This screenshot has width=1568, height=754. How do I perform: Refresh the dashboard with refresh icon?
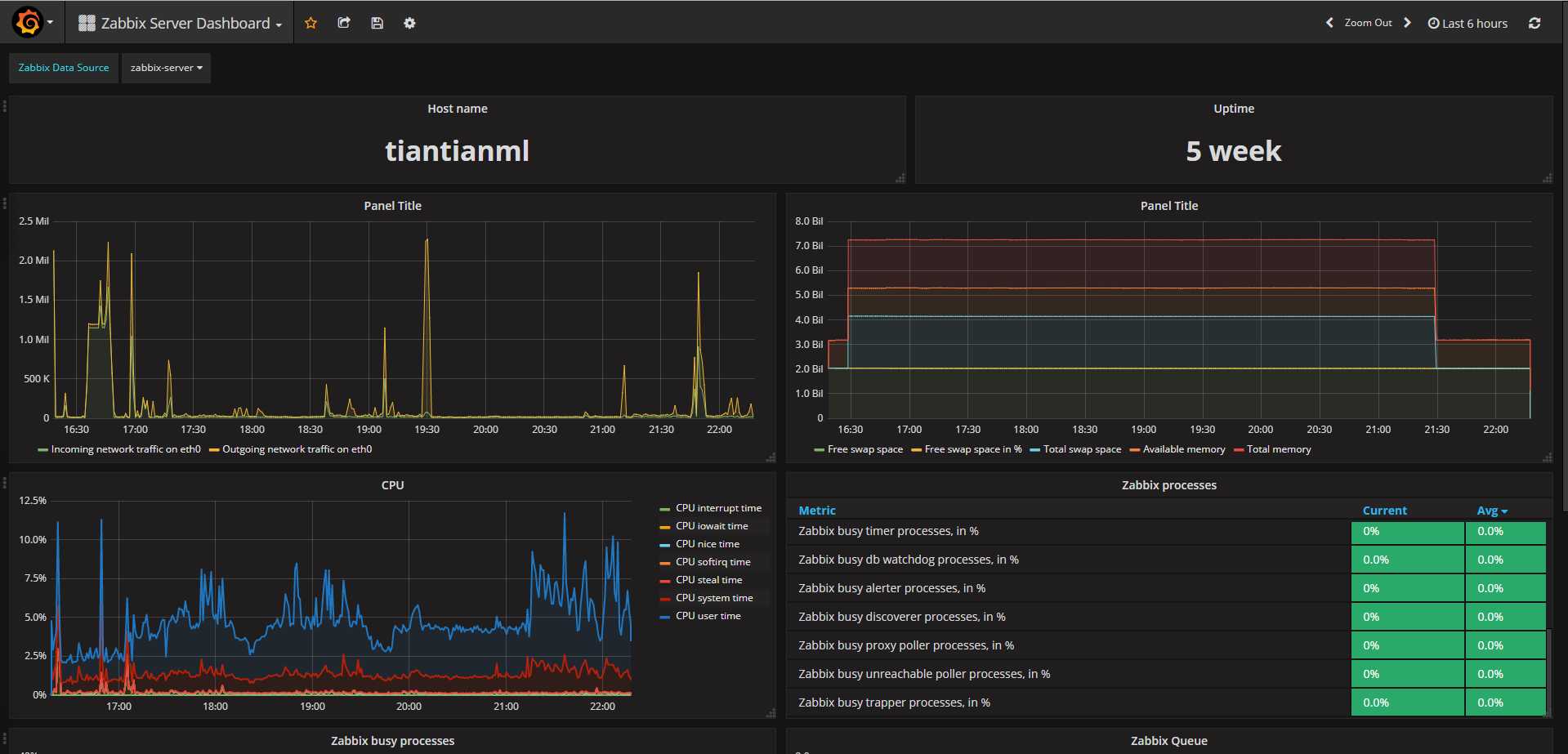click(1534, 23)
